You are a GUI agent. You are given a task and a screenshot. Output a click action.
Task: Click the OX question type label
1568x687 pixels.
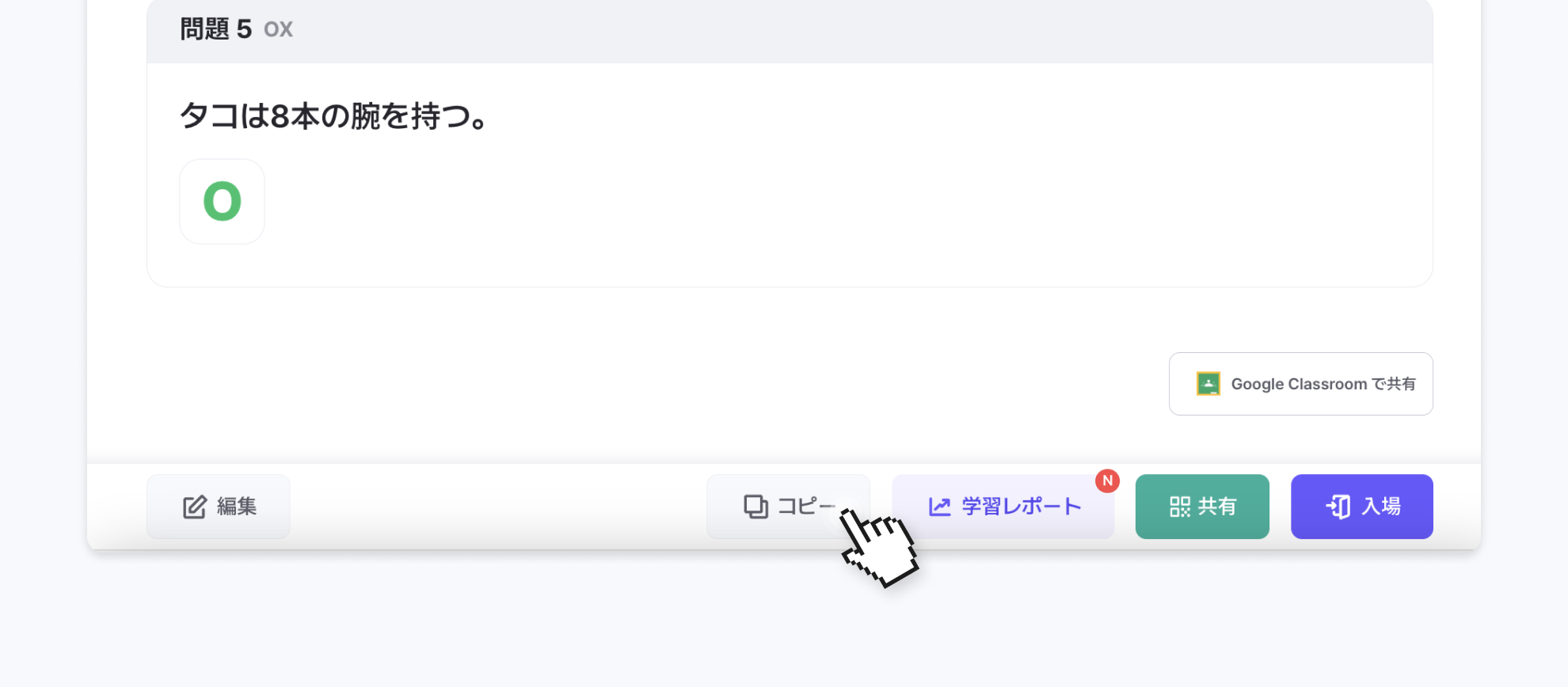pos(279,30)
